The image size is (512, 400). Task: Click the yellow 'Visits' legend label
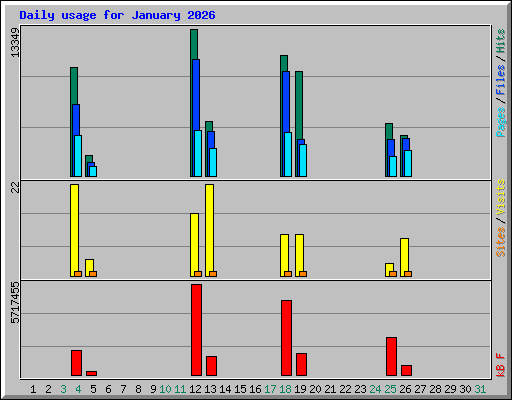tap(501, 198)
